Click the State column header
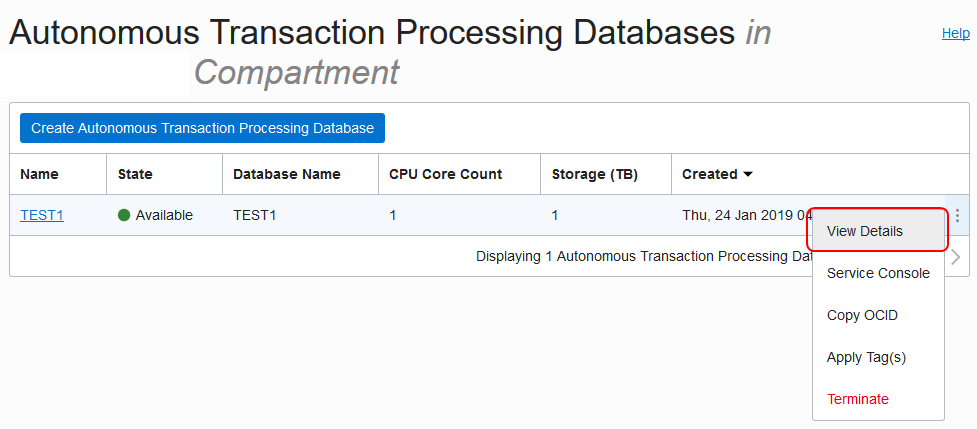977x429 pixels. (x=135, y=174)
